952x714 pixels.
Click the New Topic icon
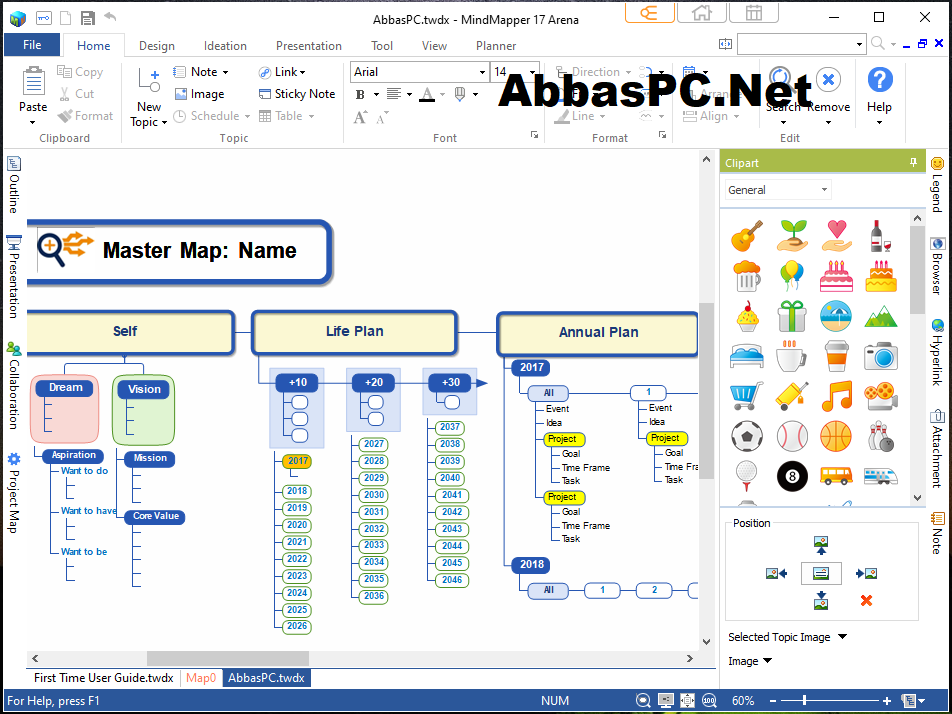tap(149, 82)
